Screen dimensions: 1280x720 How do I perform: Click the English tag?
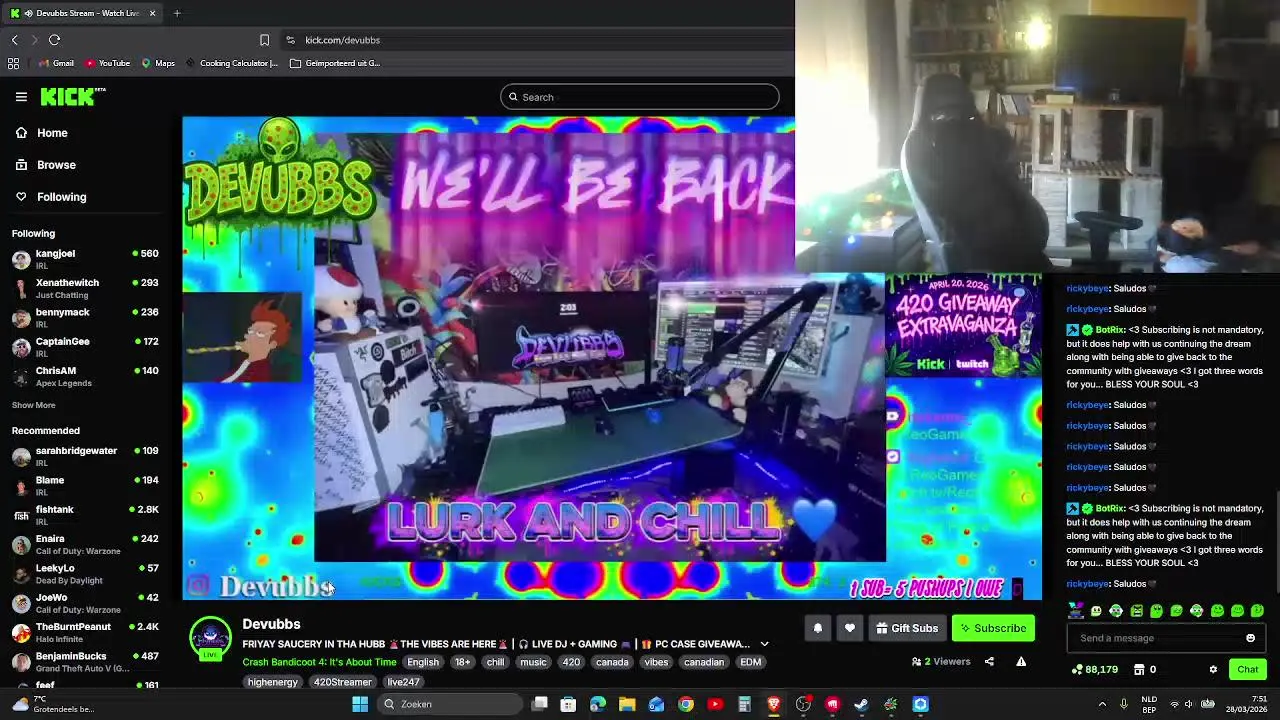click(x=423, y=662)
